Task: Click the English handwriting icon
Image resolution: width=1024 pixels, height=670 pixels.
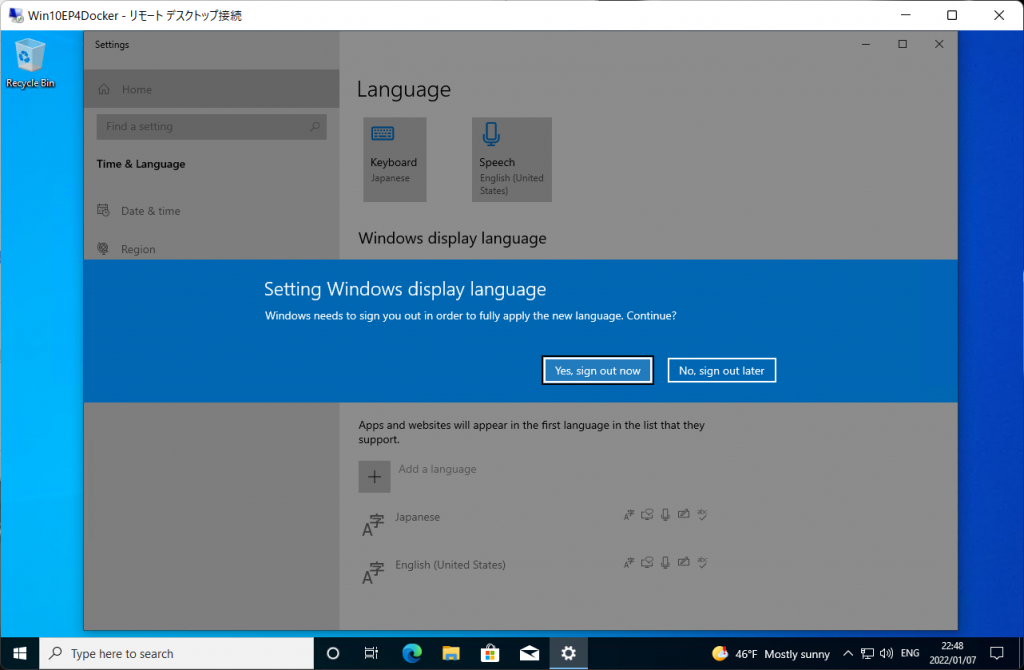Action: tap(683, 562)
